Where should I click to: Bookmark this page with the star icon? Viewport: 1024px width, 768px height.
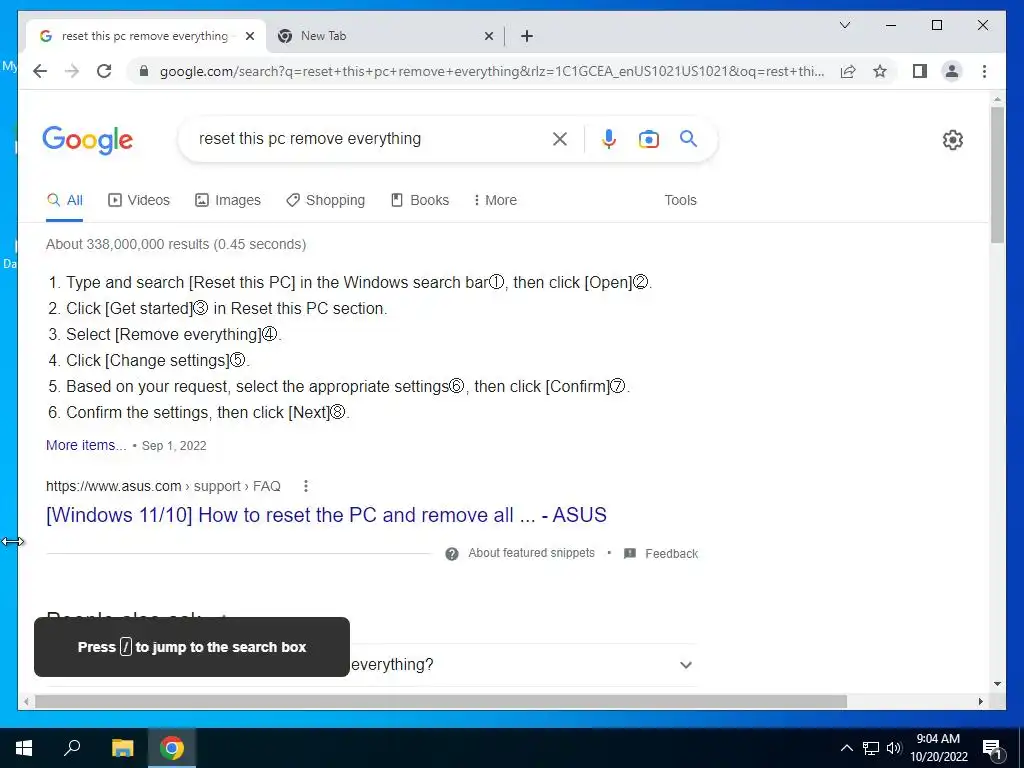(880, 71)
